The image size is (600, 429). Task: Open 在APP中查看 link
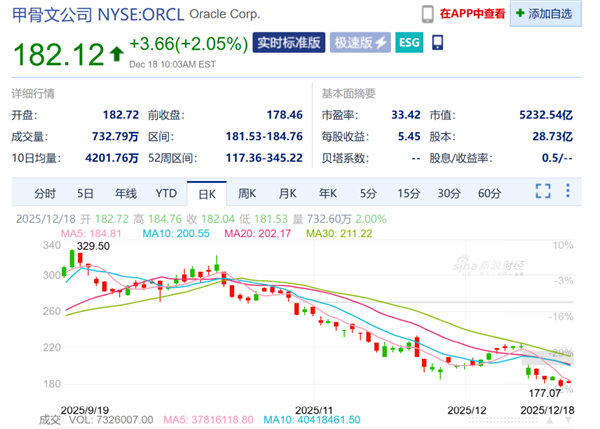point(472,13)
